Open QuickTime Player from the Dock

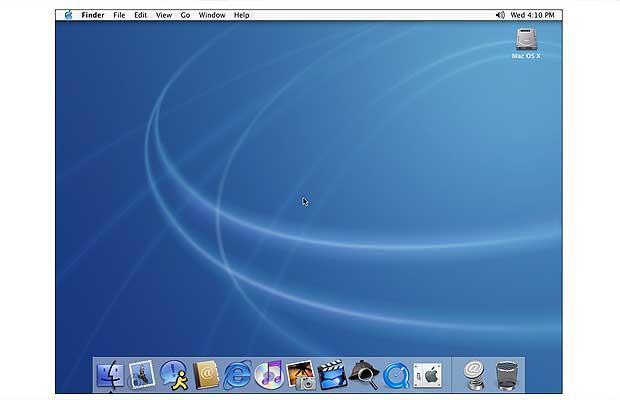(x=396, y=375)
